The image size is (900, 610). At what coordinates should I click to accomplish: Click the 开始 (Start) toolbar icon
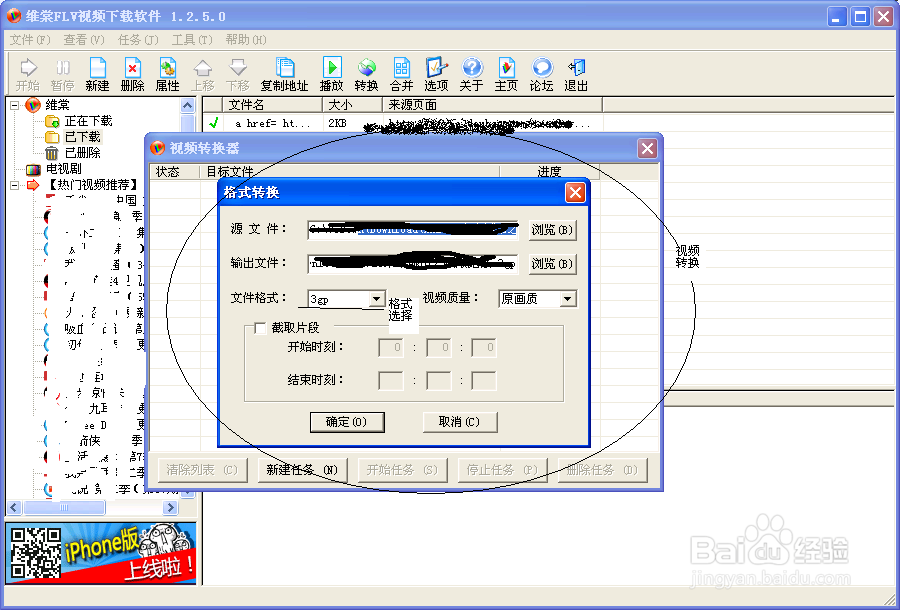click(x=28, y=75)
